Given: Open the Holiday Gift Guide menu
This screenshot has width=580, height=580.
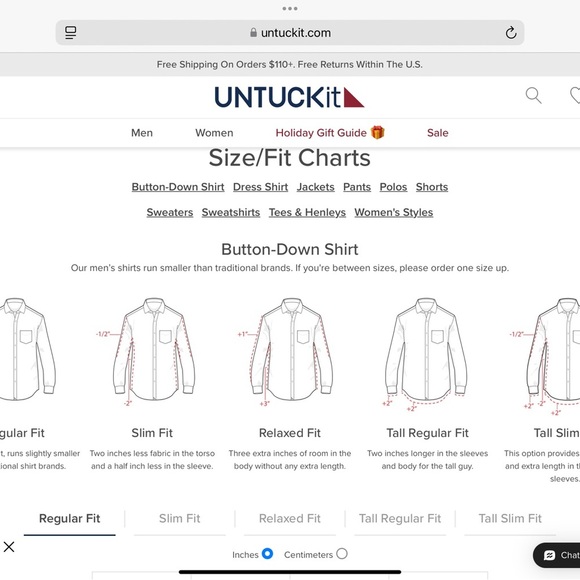Looking at the screenshot, I should [321, 133].
